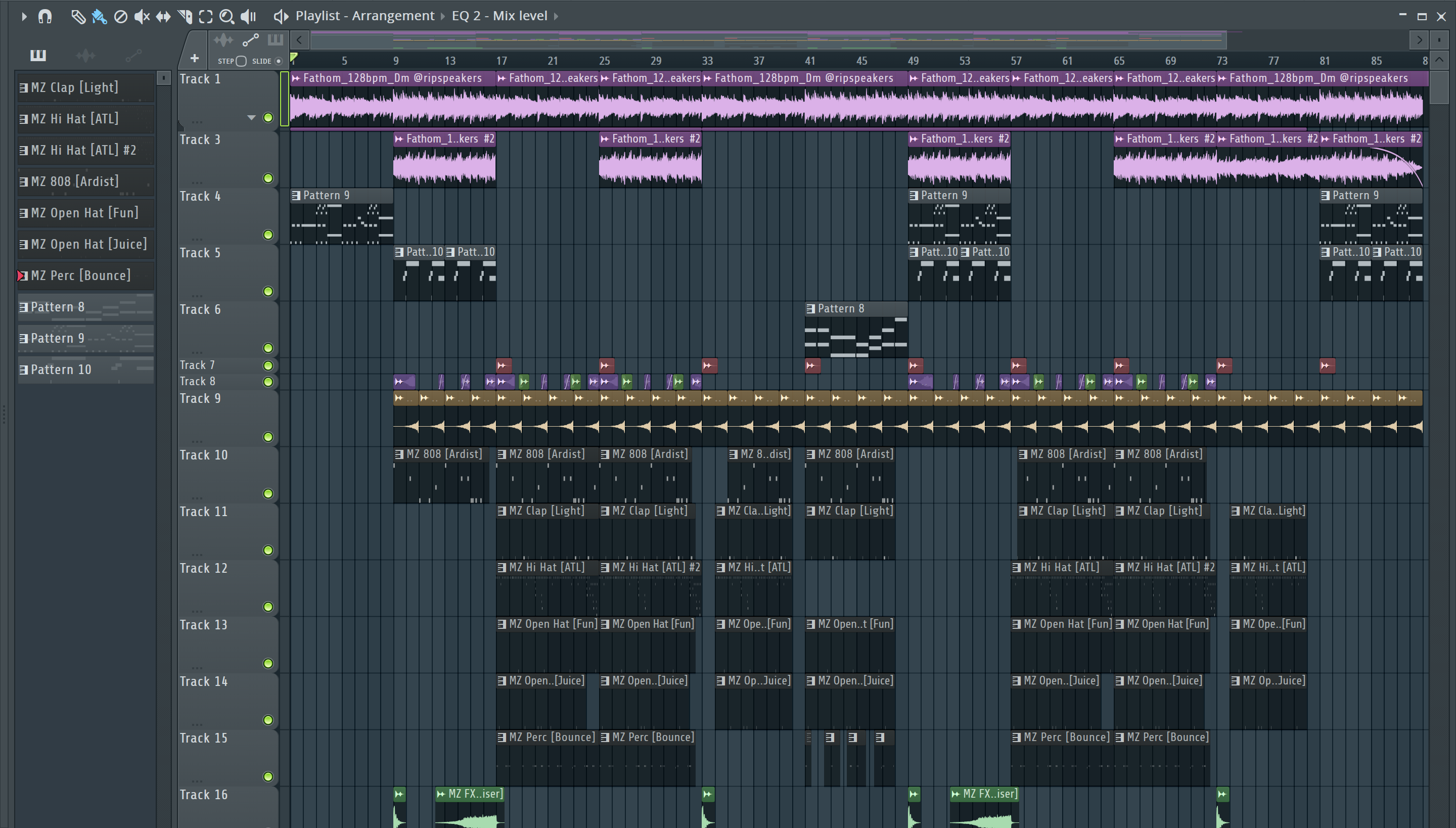Click the green playhead marker at bar 1
Screen dimensions: 1456x828
(x=293, y=57)
